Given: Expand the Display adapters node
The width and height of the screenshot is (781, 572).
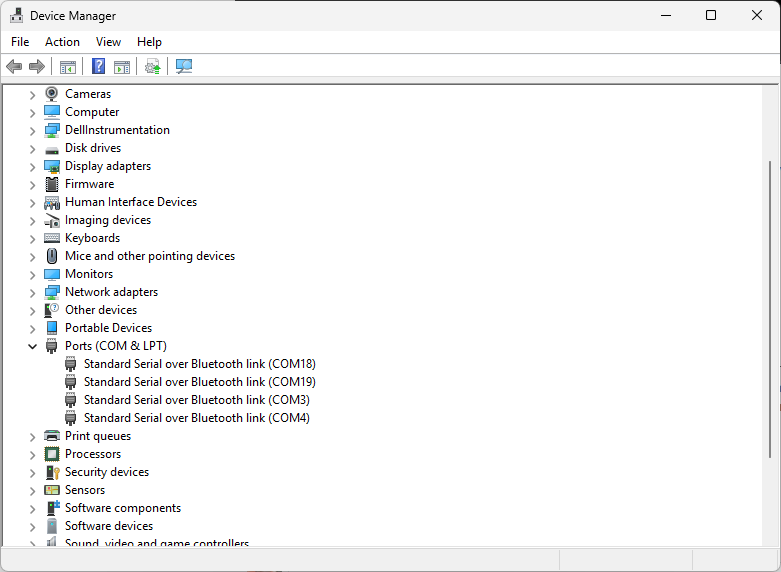Looking at the screenshot, I should [x=32, y=166].
